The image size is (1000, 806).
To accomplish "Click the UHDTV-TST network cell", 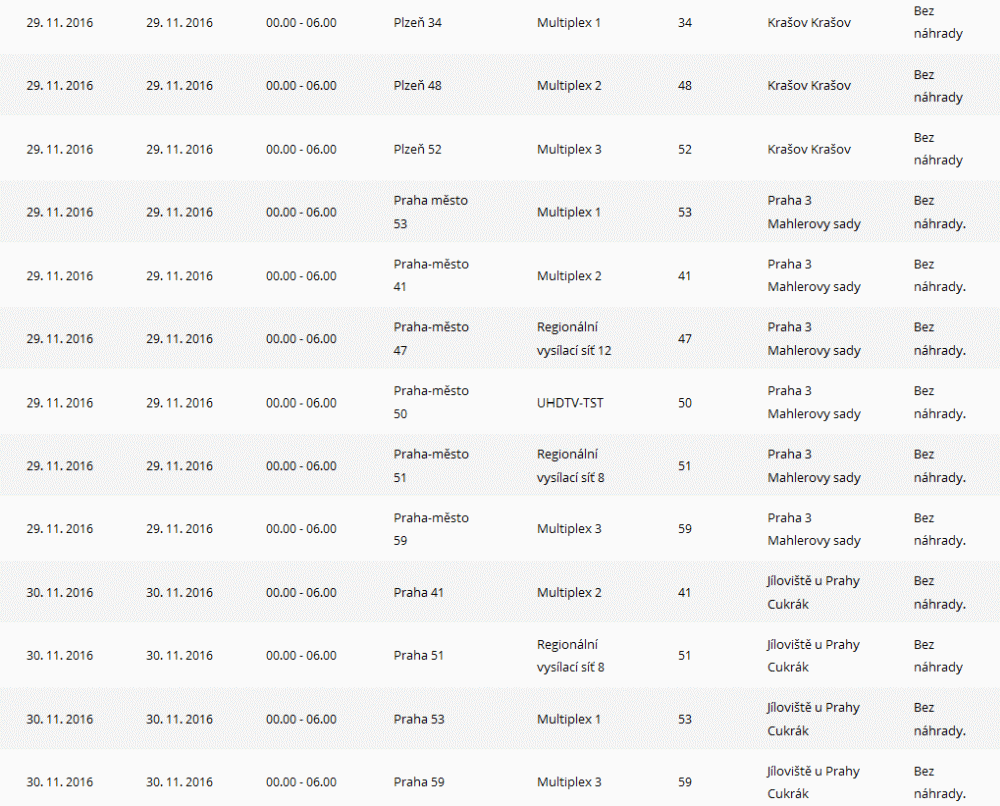I will [570, 403].
